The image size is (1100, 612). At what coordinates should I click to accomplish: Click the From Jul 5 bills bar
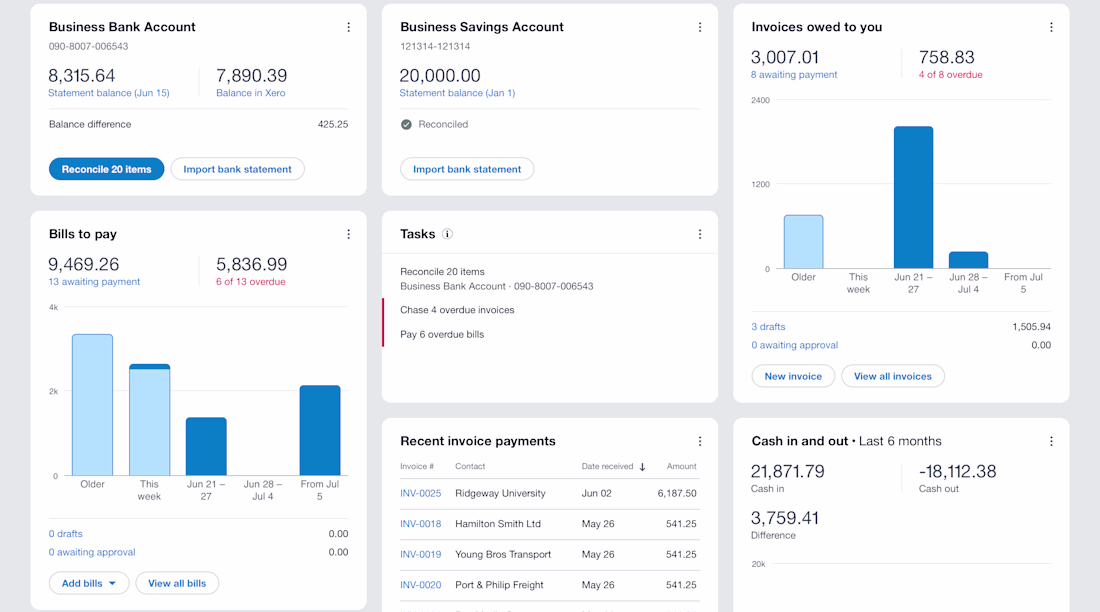[x=320, y=430]
